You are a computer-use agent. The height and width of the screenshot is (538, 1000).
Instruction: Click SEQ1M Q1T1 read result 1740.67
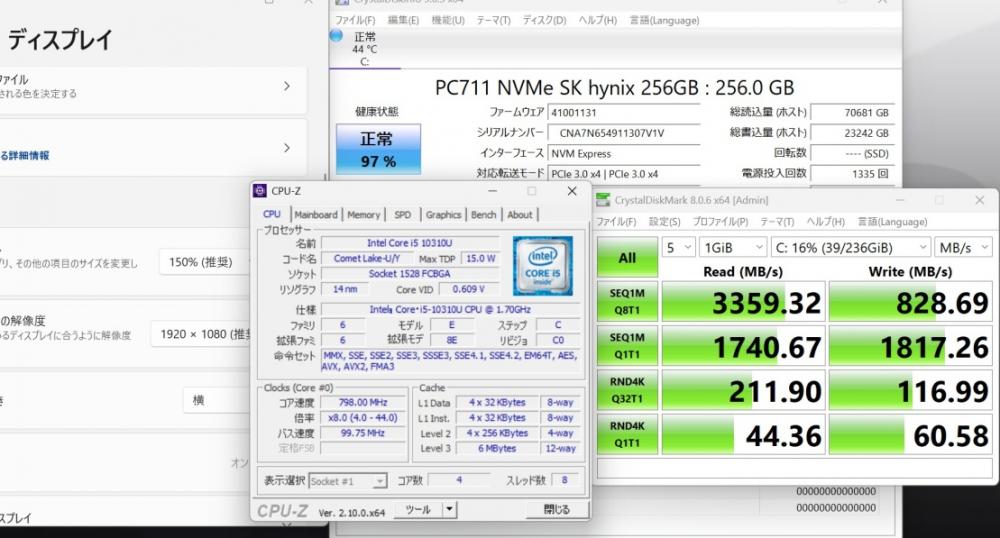coord(744,346)
